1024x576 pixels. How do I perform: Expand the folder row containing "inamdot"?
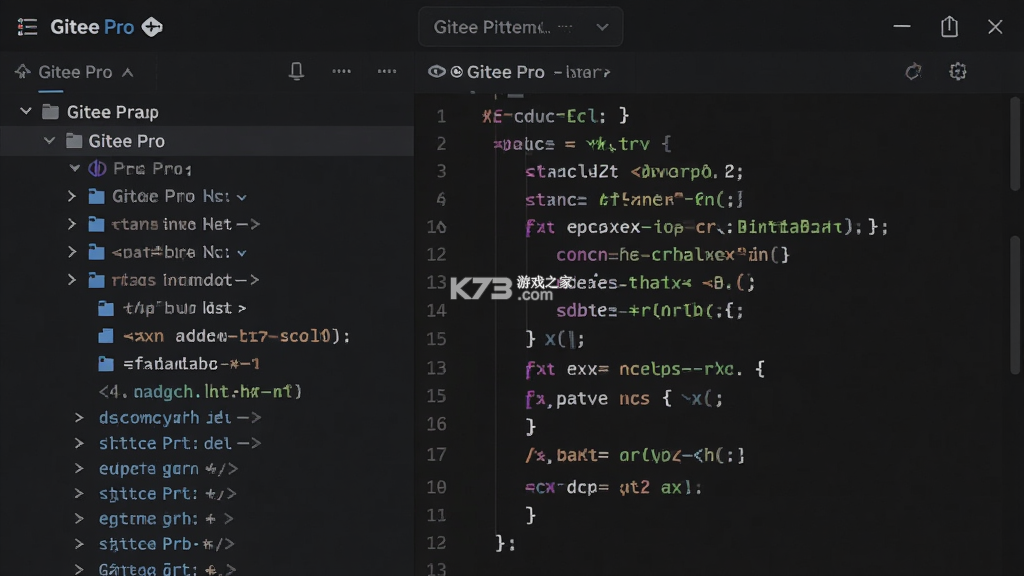pos(72,280)
